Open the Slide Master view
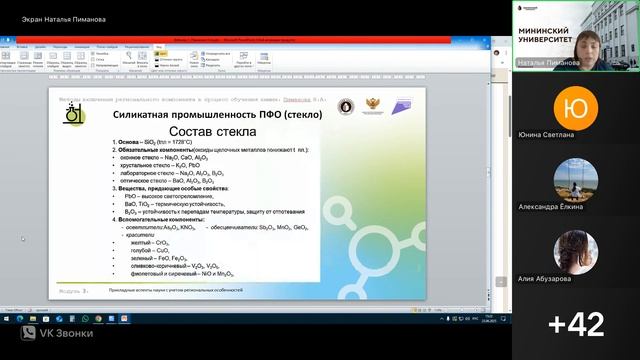640x360 pixels. (x=53, y=59)
